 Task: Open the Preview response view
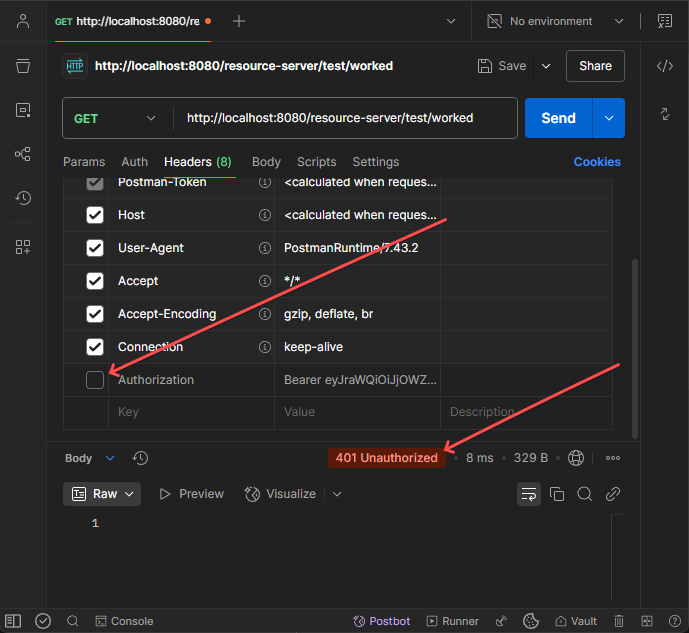tap(192, 494)
